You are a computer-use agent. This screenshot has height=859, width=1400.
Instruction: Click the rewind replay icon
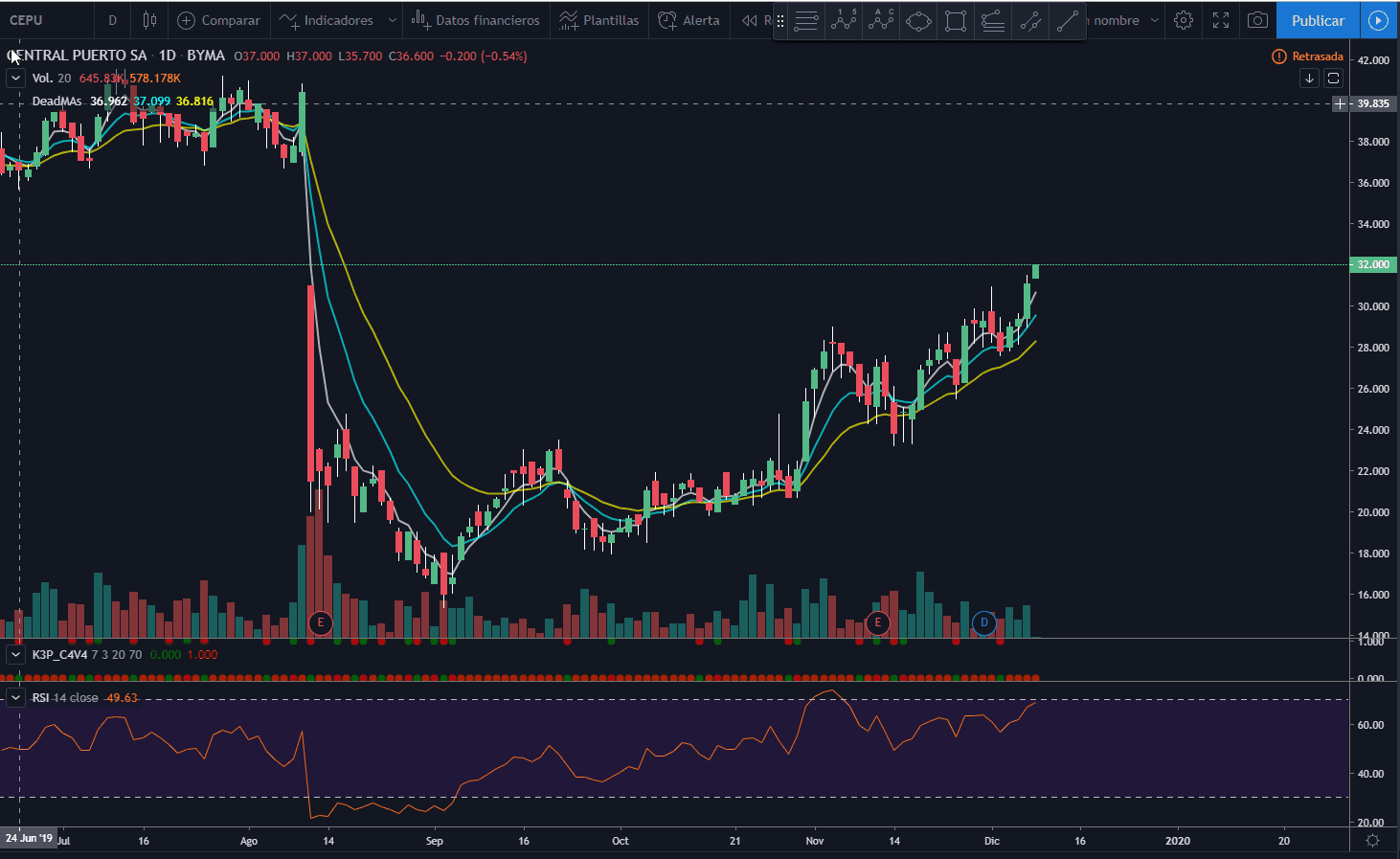[750, 20]
